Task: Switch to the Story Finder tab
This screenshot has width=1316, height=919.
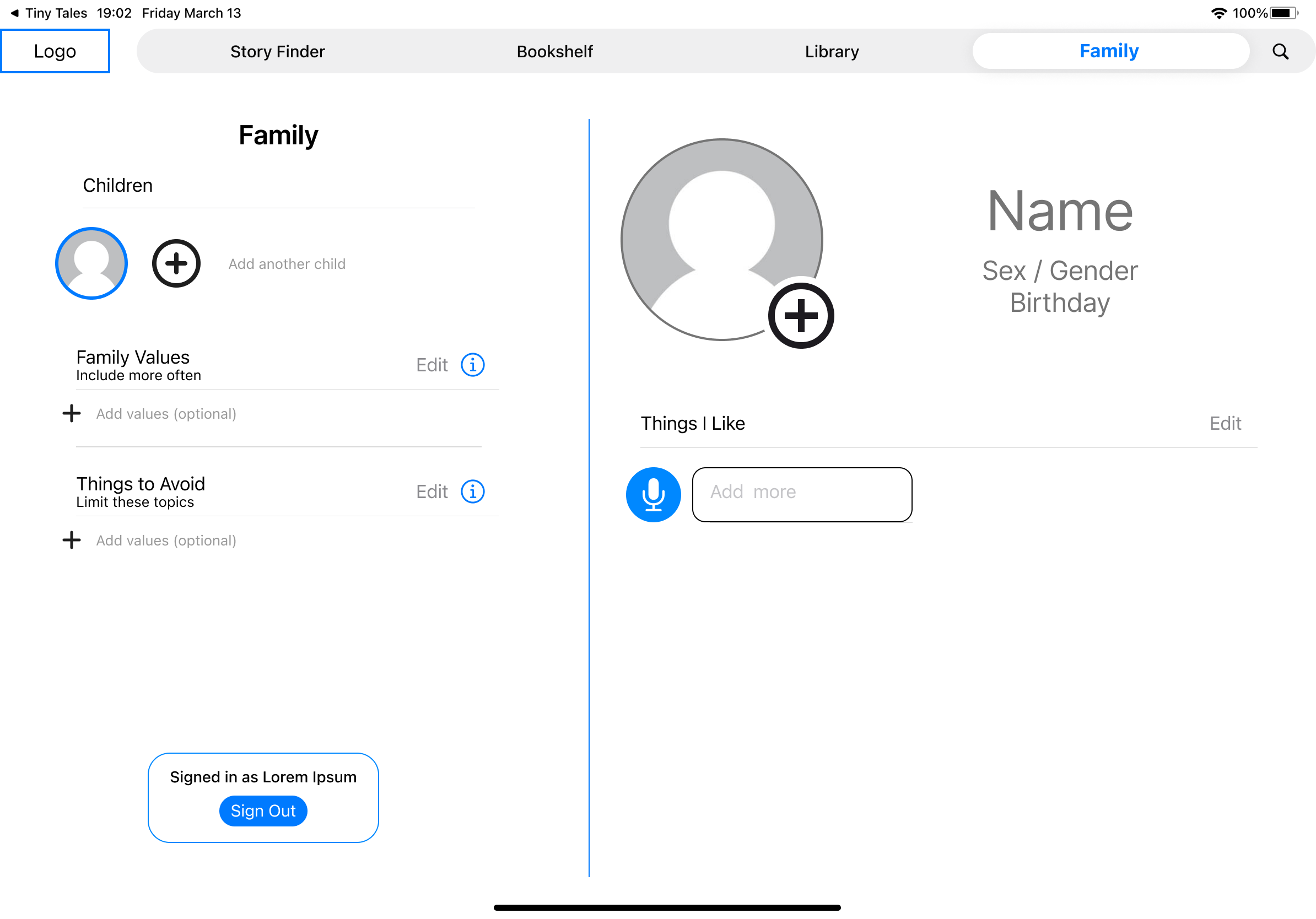Action: pos(277,51)
